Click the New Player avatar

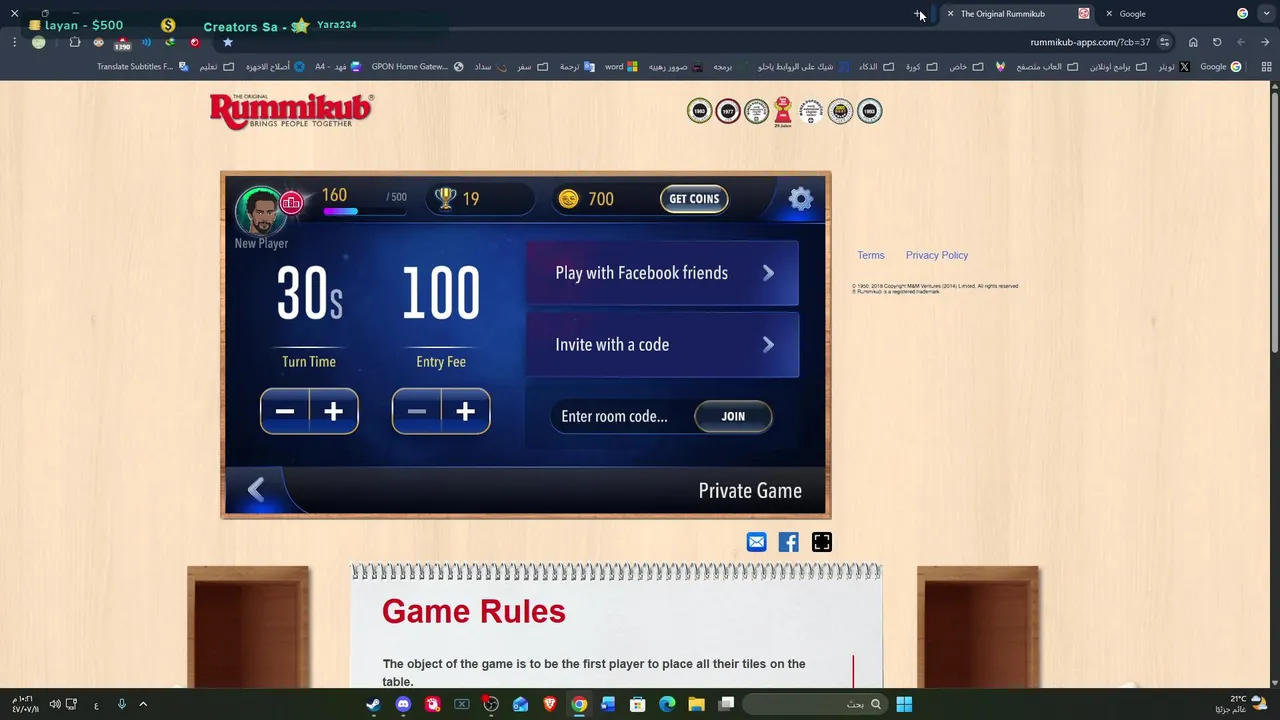pyautogui.click(x=260, y=210)
